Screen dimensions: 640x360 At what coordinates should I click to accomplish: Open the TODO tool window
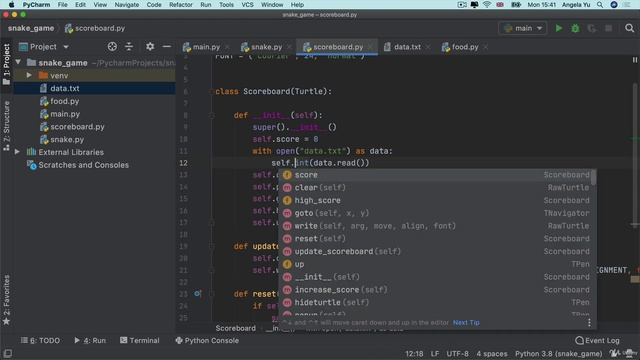(x=40, y=340)
